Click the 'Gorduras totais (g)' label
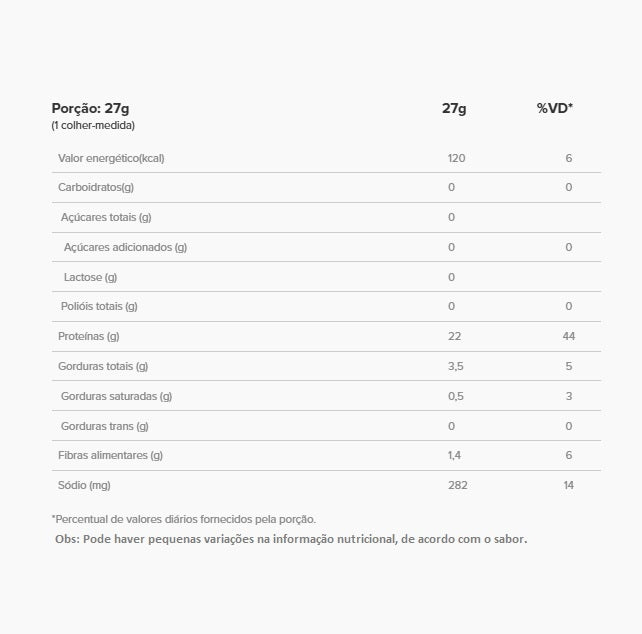642x634 pixels. tap(103, 366)
